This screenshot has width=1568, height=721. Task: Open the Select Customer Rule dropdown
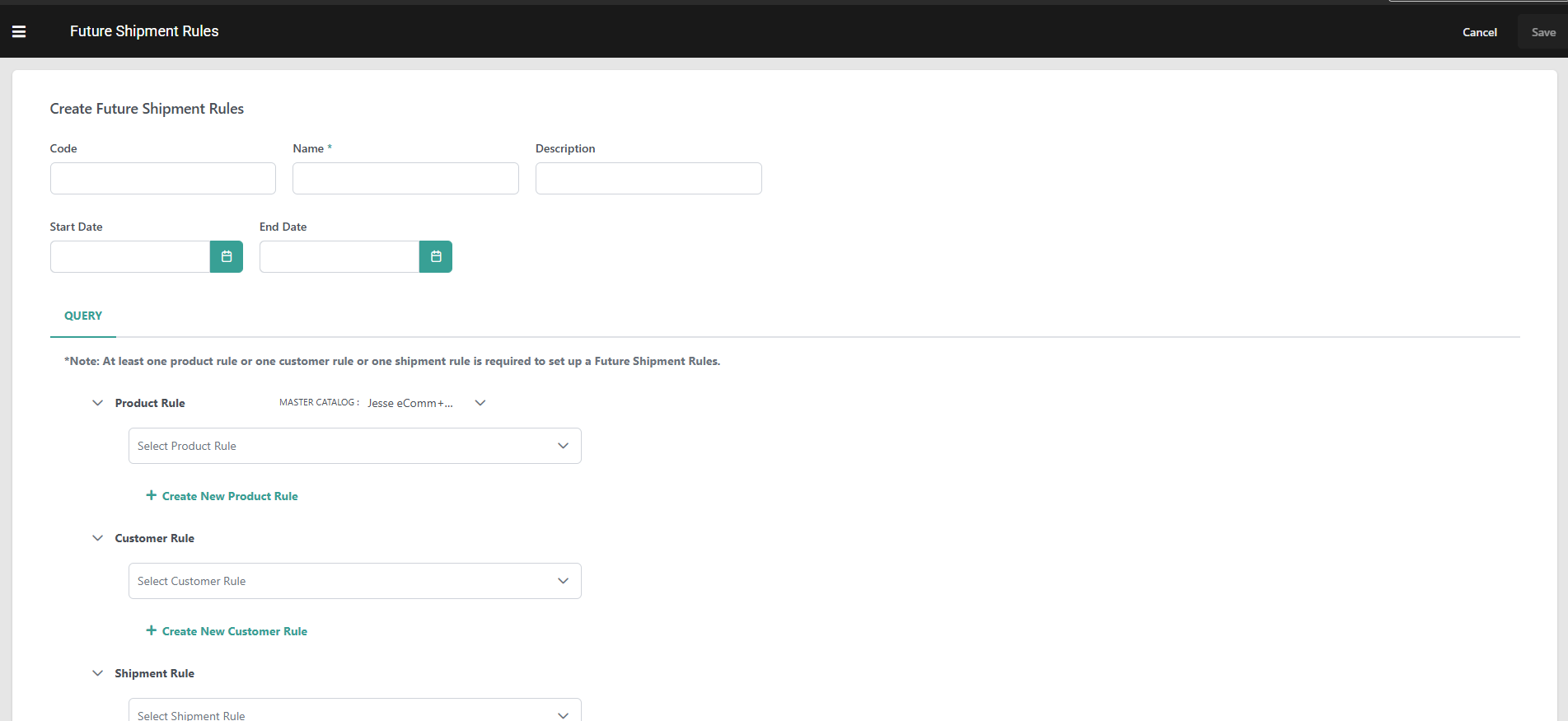(x=355, y=581)
